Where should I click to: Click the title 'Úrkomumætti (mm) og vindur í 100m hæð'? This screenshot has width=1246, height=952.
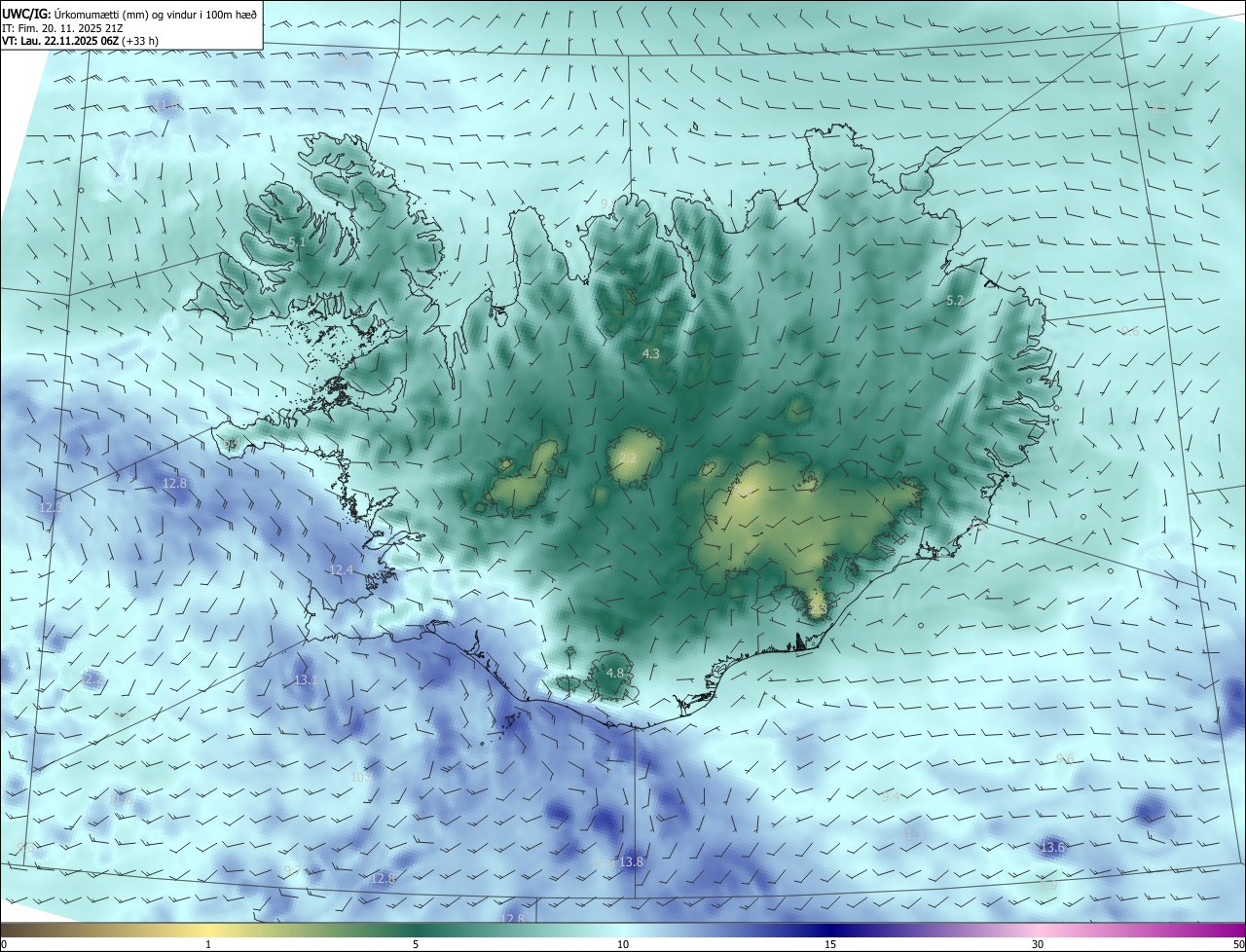pos(157,14)
